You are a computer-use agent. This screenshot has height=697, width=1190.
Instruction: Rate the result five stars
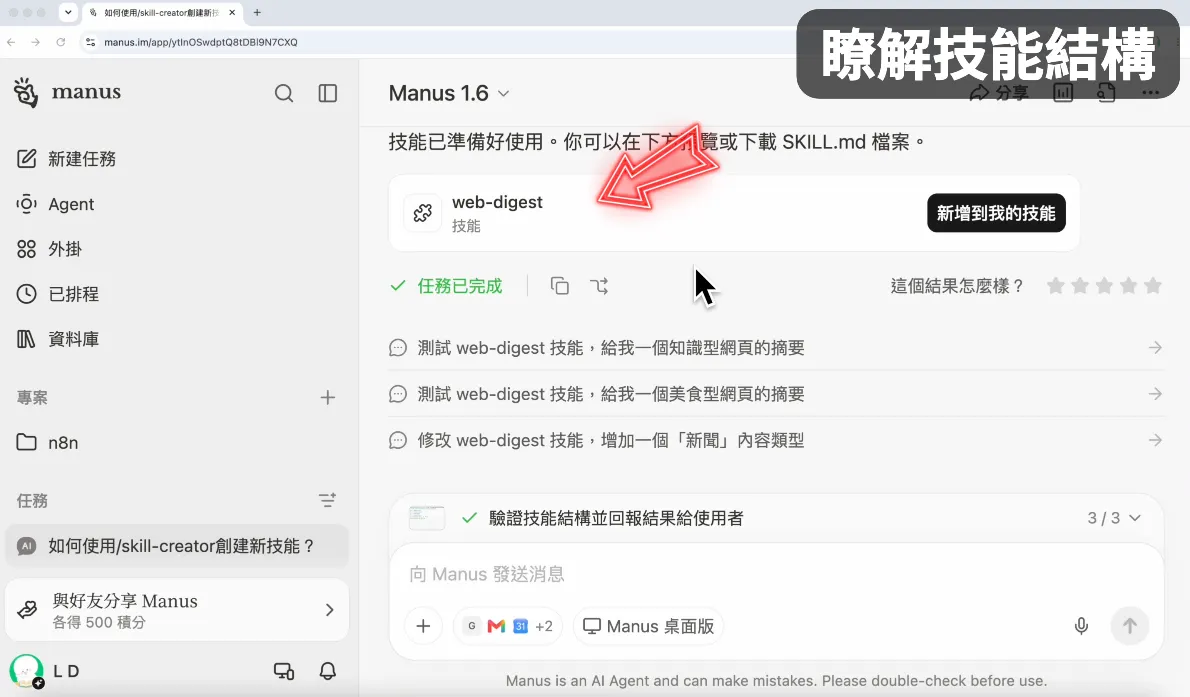(x=1153, y=286)
